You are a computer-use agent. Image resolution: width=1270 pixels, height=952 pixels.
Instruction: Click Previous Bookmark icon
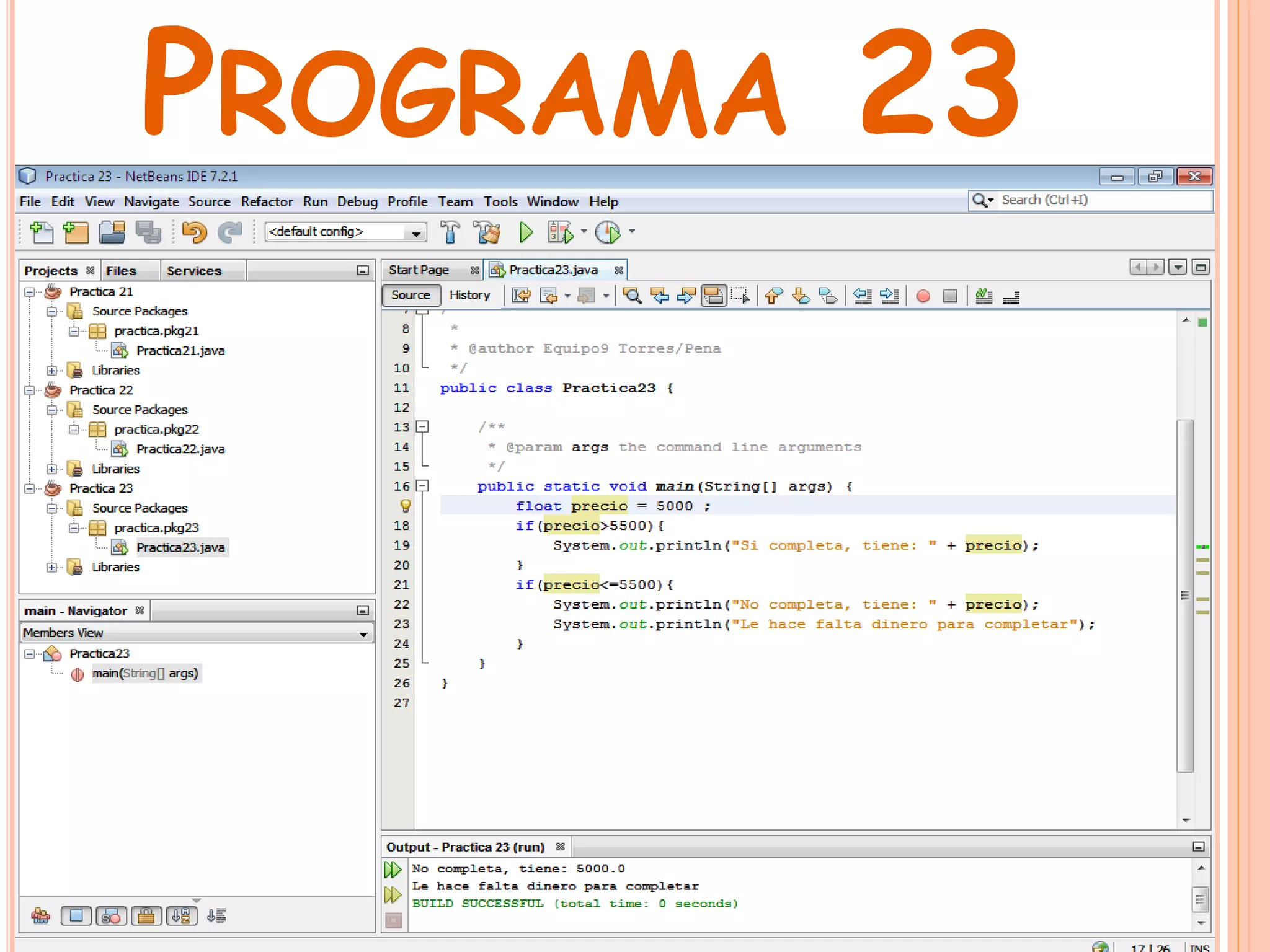tap(774, 296)
